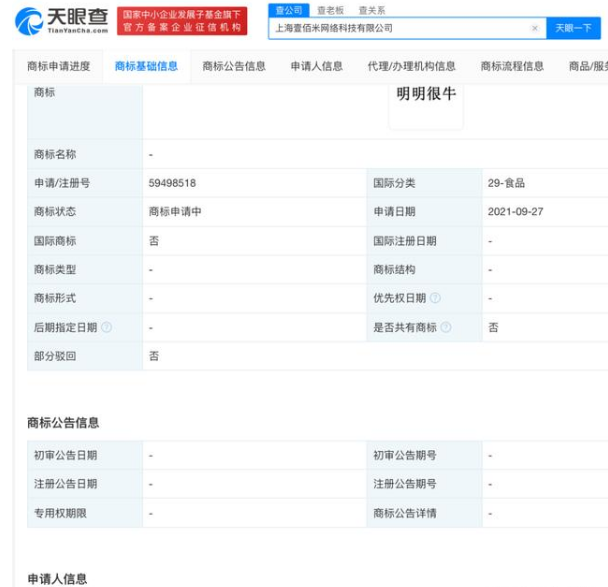Image resolution: width=608 pixels, height=587 pixels.
Task: Switch to the 代理/办理机构信息 tab
Action: click(411, 66)
